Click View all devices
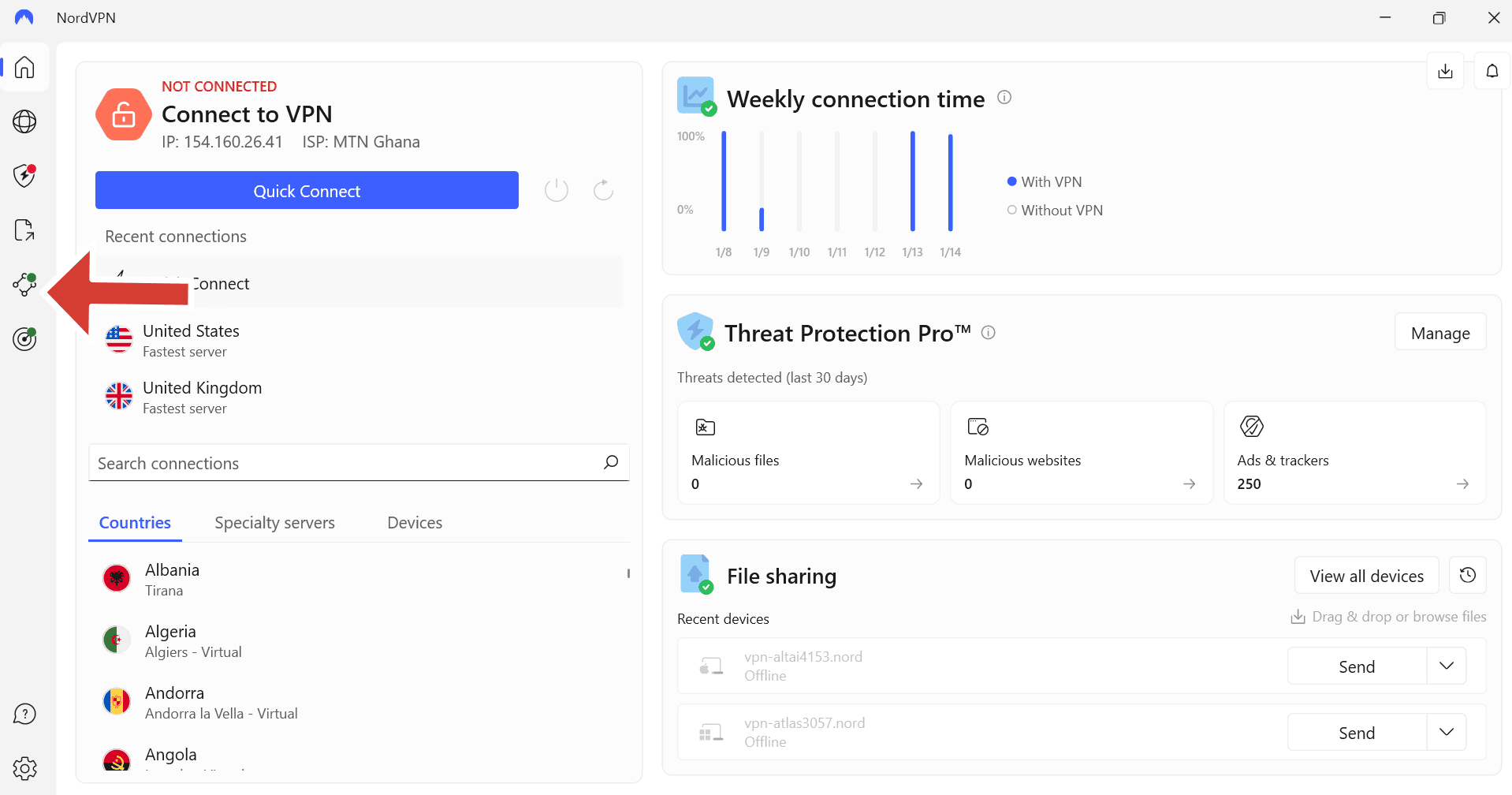Viewport: 1512px width, 795px height. (1366, 575)
